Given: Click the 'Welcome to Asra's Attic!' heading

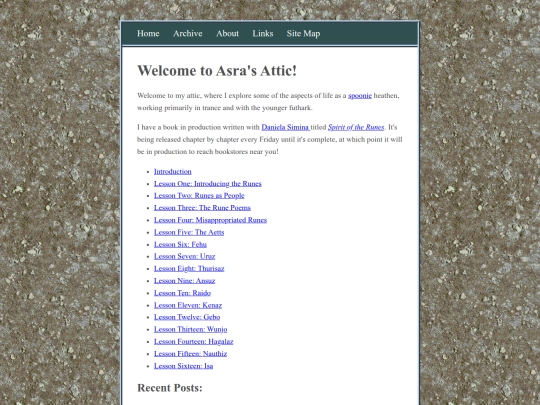Looking at the screenshot, I should (217, 71).
